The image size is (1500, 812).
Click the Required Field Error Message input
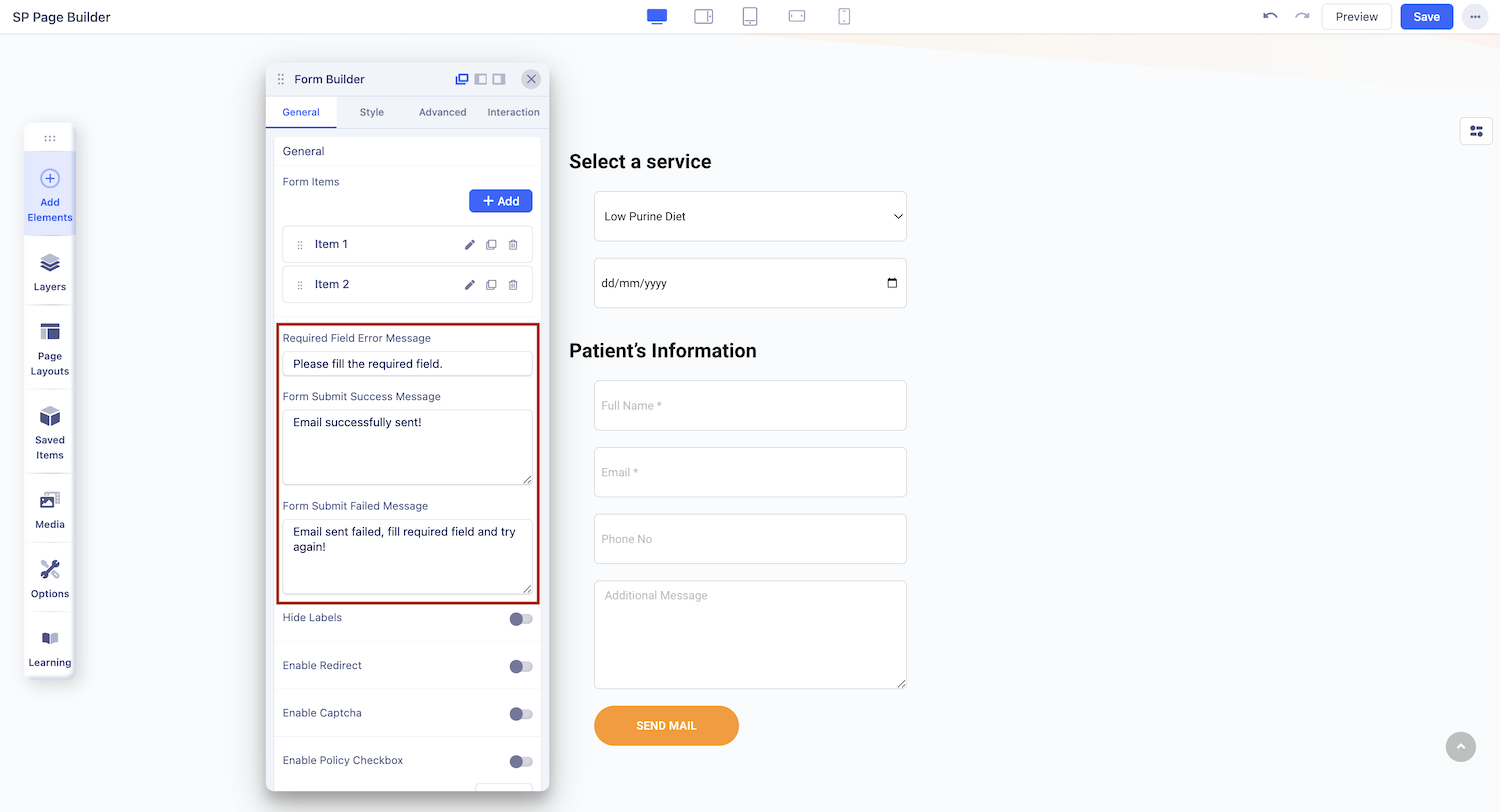tap(407, 364)
